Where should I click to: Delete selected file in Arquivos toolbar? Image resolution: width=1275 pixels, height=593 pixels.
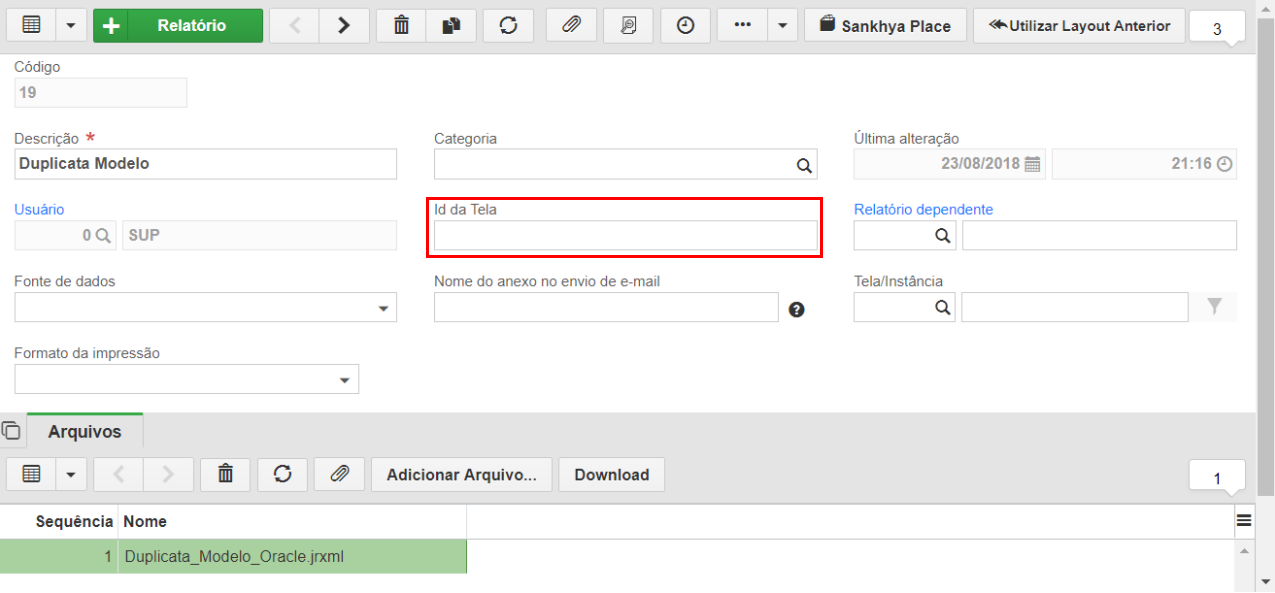point(225,475)
